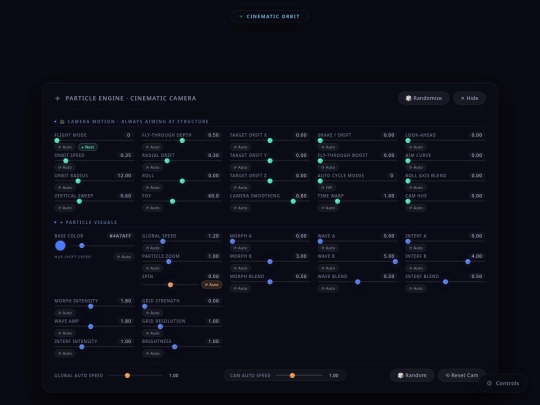
Task: Click the Spin slider orange handle
Action: pos(170,285)
